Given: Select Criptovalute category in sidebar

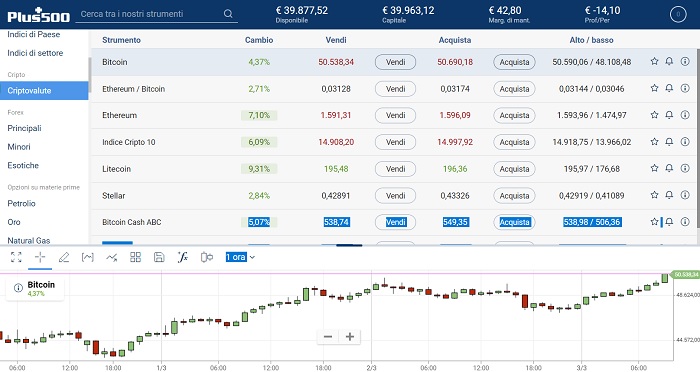Looking at the screenshot, I should pos(44,90).
